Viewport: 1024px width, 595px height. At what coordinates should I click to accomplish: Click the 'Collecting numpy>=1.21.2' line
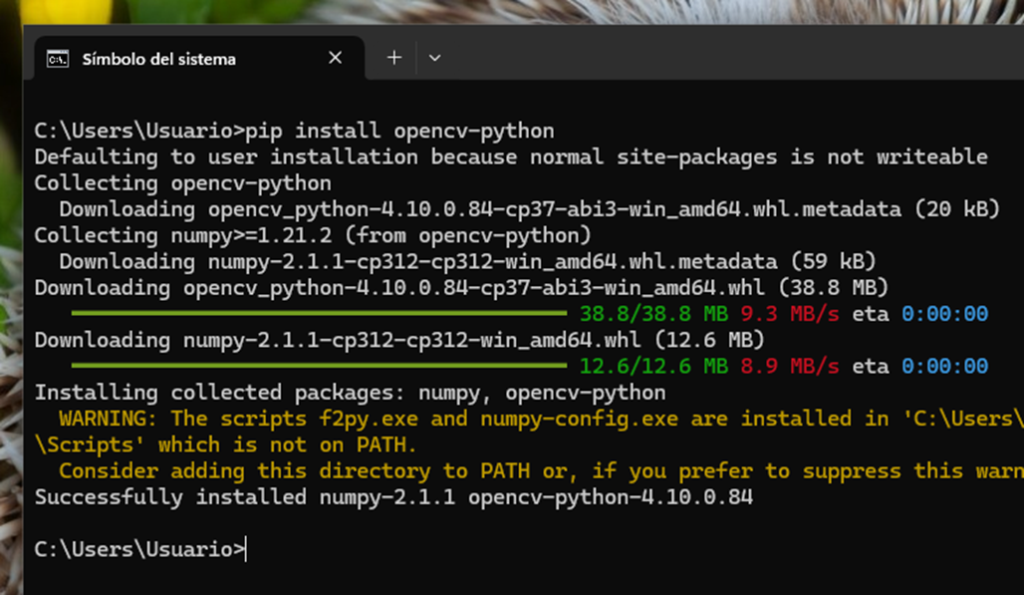(x=313, y=235)
